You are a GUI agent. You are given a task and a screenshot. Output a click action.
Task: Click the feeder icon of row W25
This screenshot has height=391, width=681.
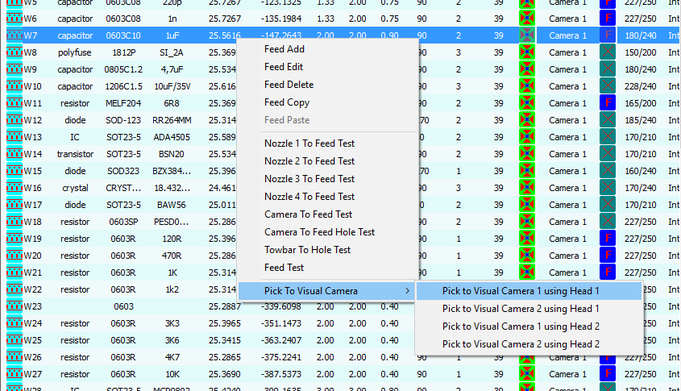point(14,341)
